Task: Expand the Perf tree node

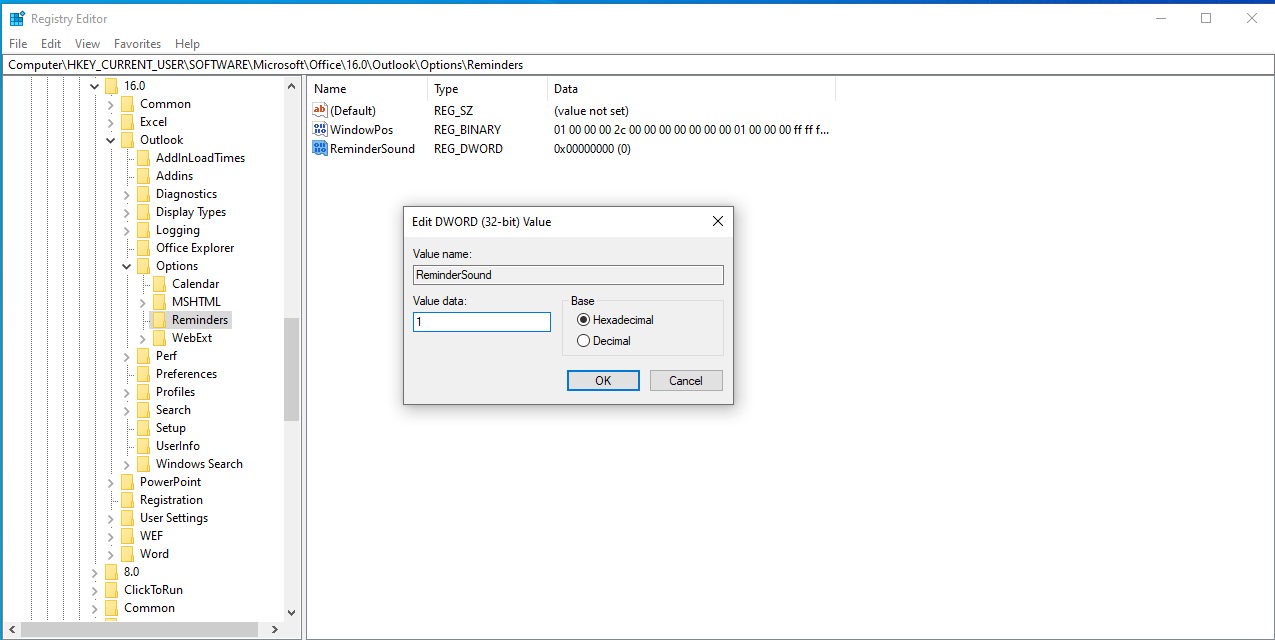Action: coord(127,356)
